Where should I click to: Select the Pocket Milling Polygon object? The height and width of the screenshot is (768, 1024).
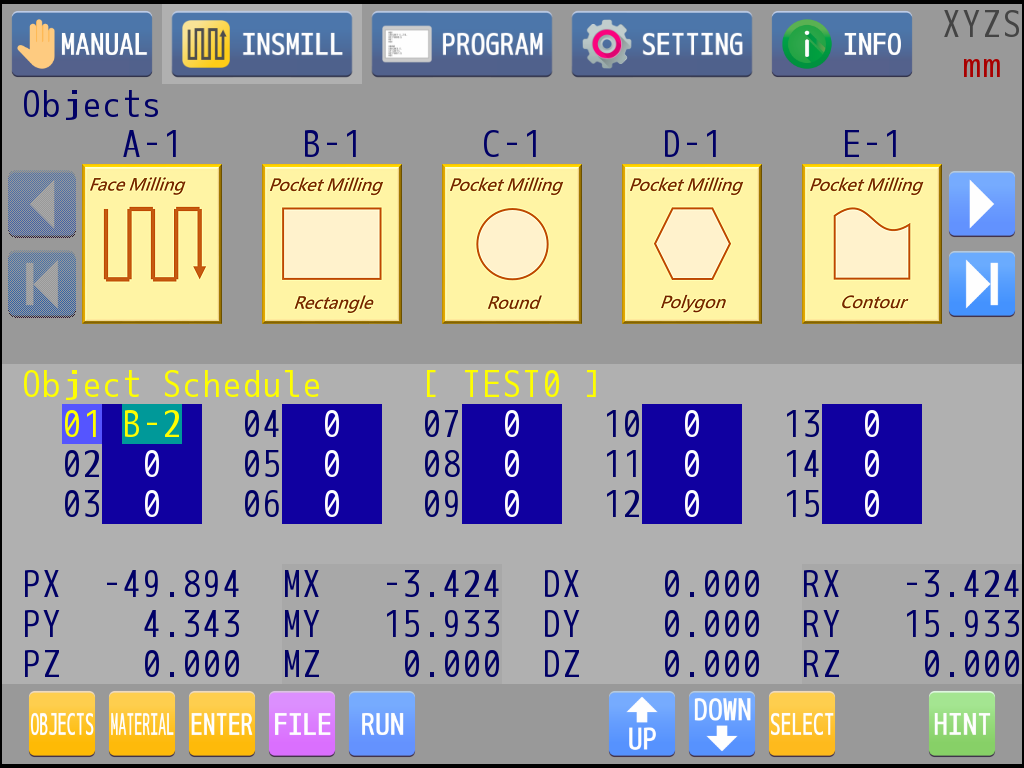[691, 243]
